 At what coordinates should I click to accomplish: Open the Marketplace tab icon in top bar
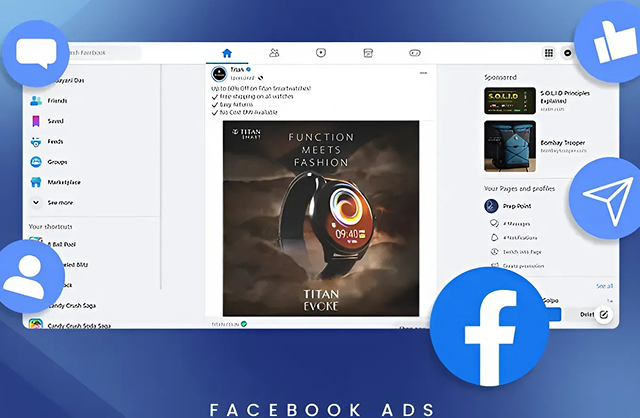(x=368, y=53)
